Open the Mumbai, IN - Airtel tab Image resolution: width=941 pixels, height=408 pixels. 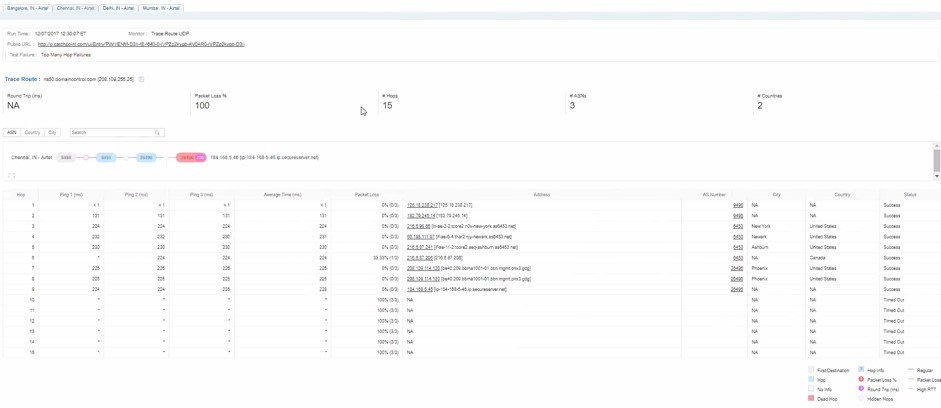(161, 8)
